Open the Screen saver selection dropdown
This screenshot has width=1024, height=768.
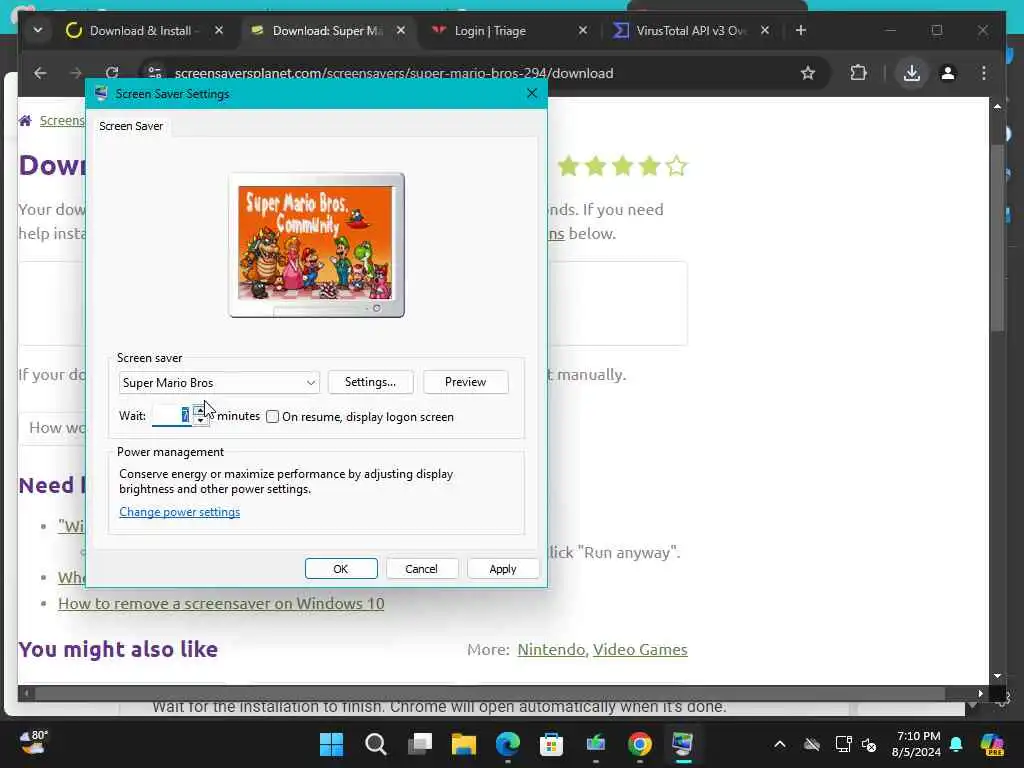219,383
